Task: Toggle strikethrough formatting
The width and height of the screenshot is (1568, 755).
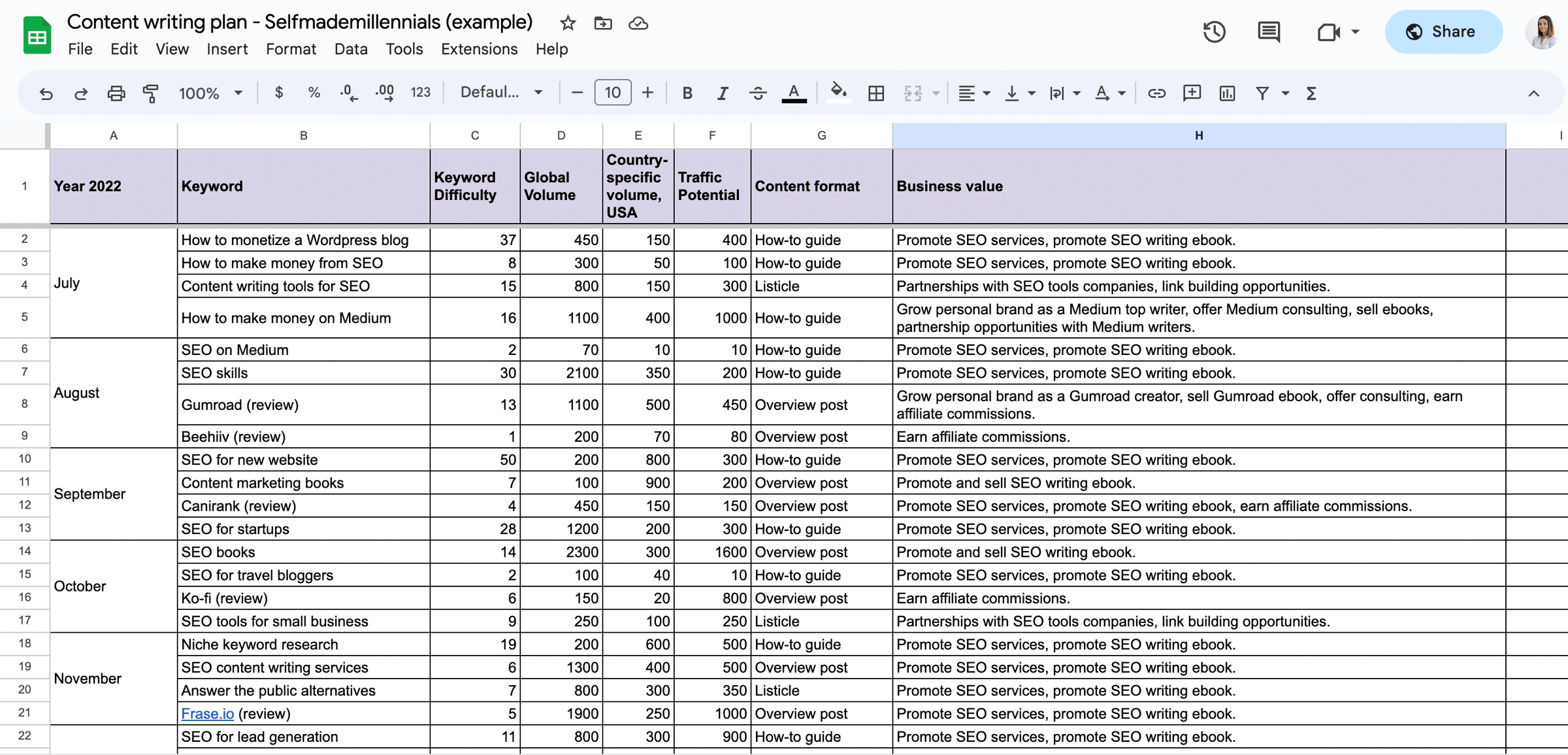Action: [x=758, y=93]
